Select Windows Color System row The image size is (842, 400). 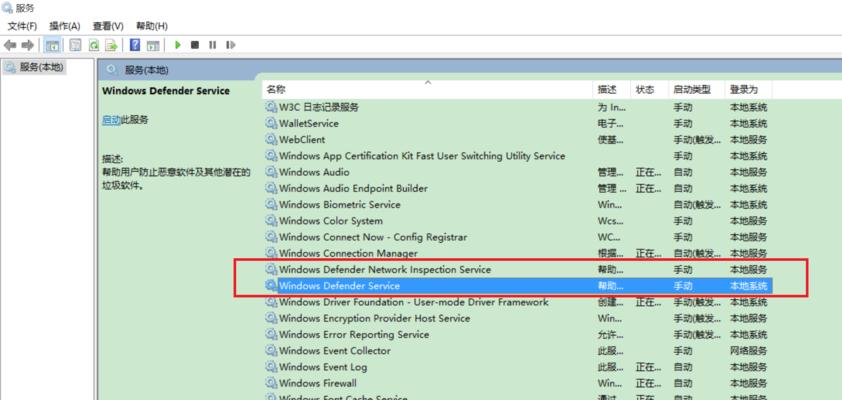(517, 221)
